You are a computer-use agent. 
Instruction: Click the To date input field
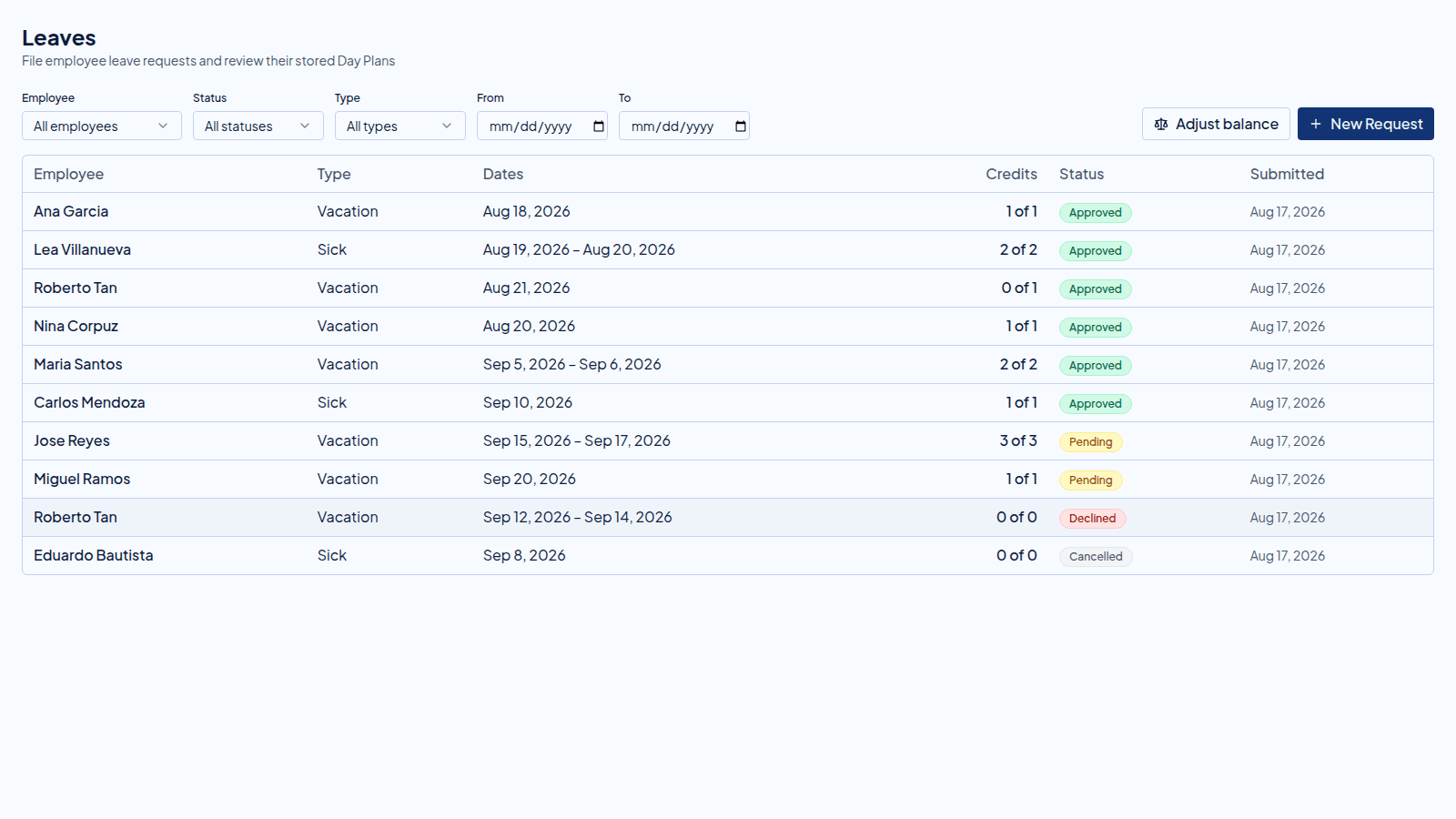(x=684, y=126)
